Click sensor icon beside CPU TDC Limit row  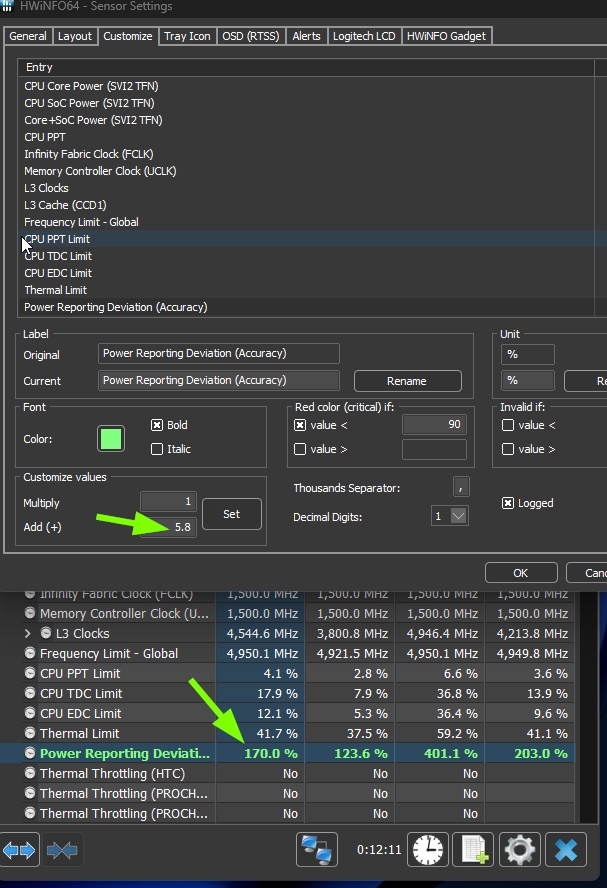pyautogui.click(x=30, y=693)
